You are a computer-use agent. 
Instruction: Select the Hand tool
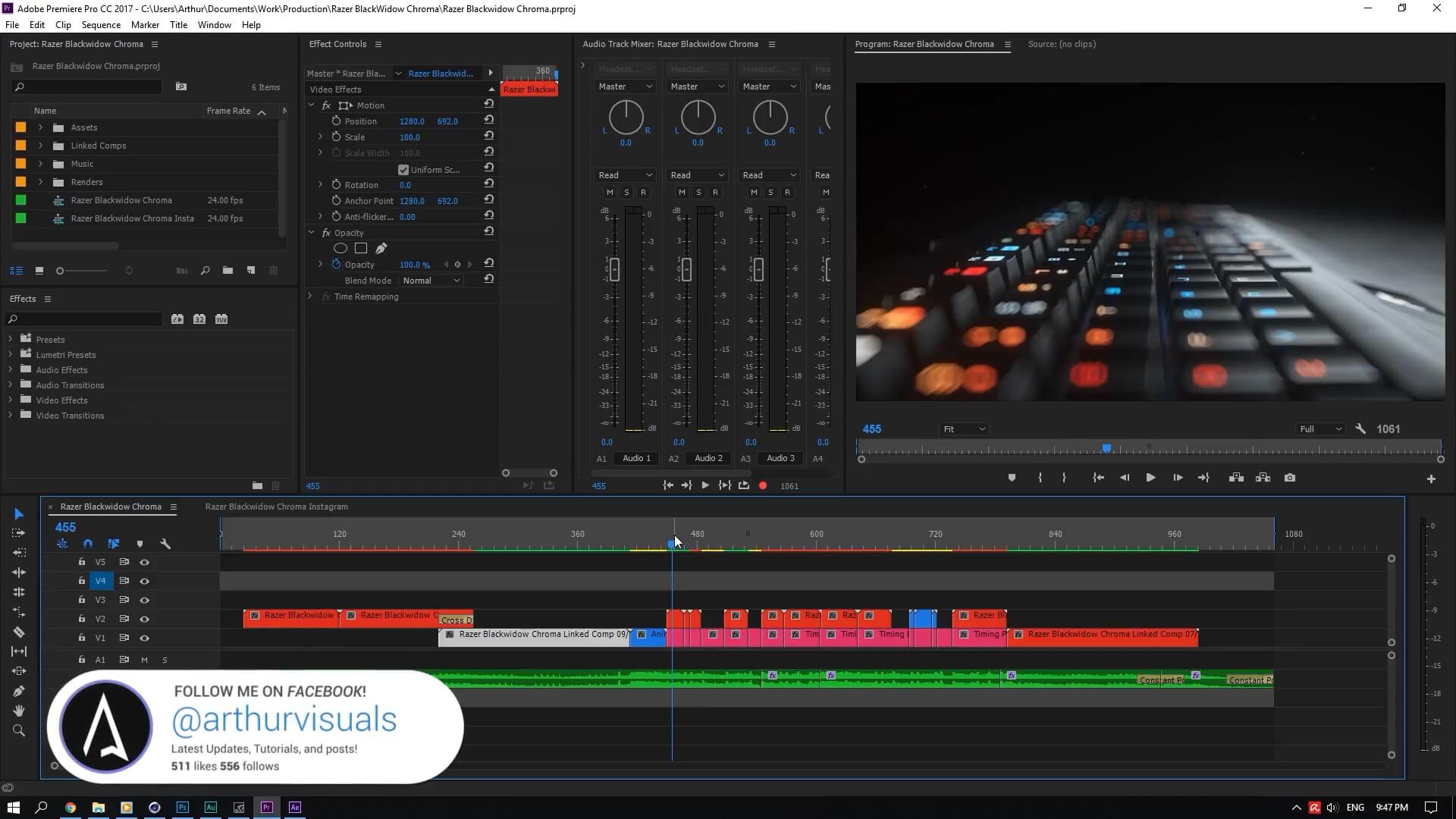(x=19, y=711)
